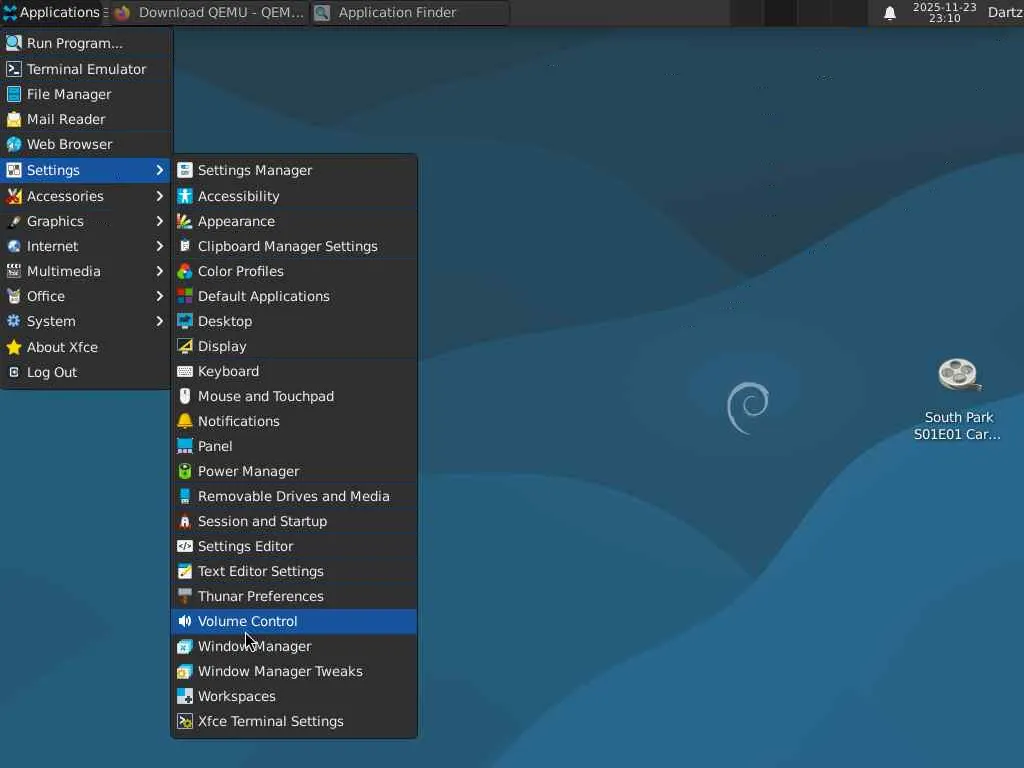Screen dimensions: 1024x768
Task: Click the Removable Drives and Media icon
Action: point(185,496)
